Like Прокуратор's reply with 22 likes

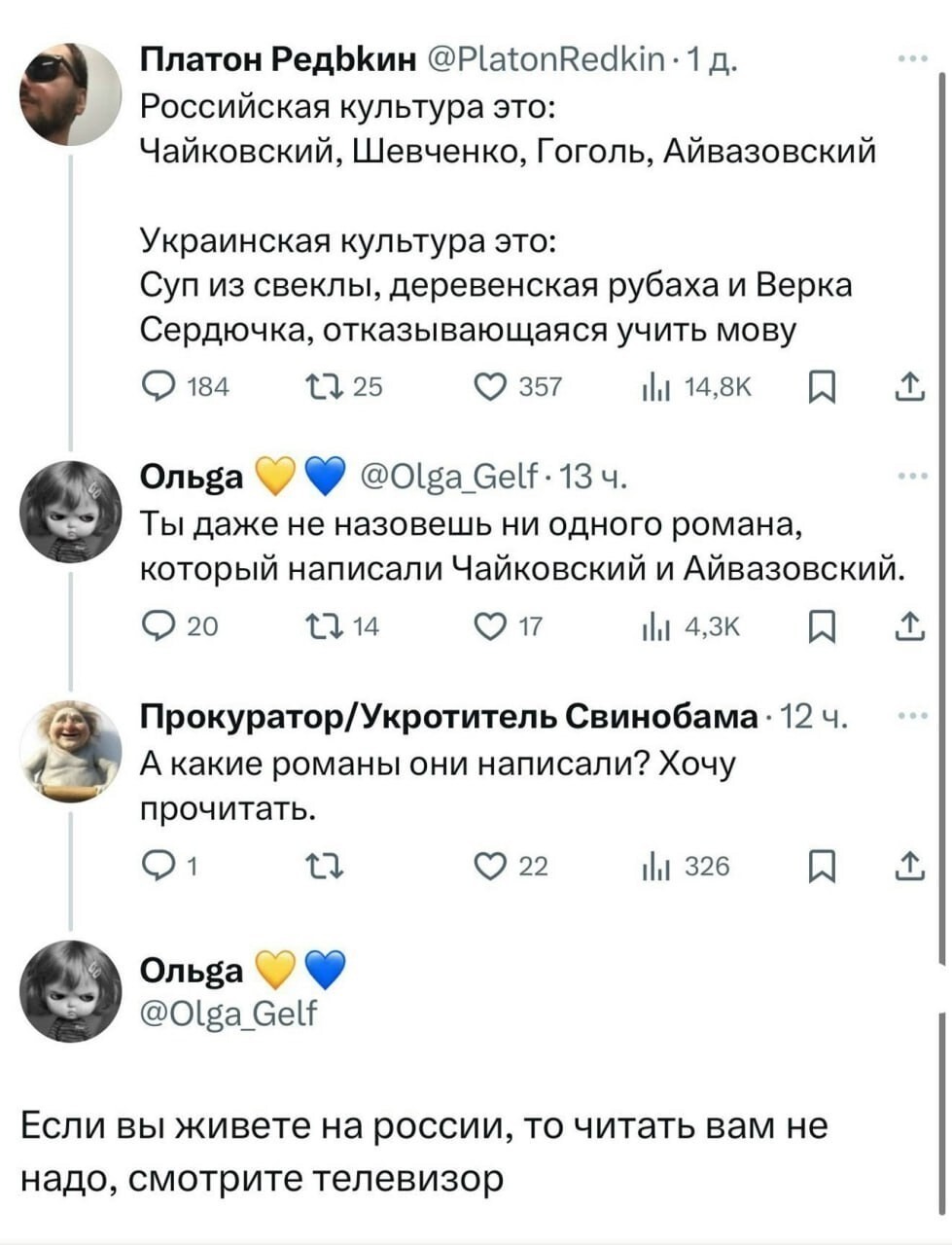485,867
